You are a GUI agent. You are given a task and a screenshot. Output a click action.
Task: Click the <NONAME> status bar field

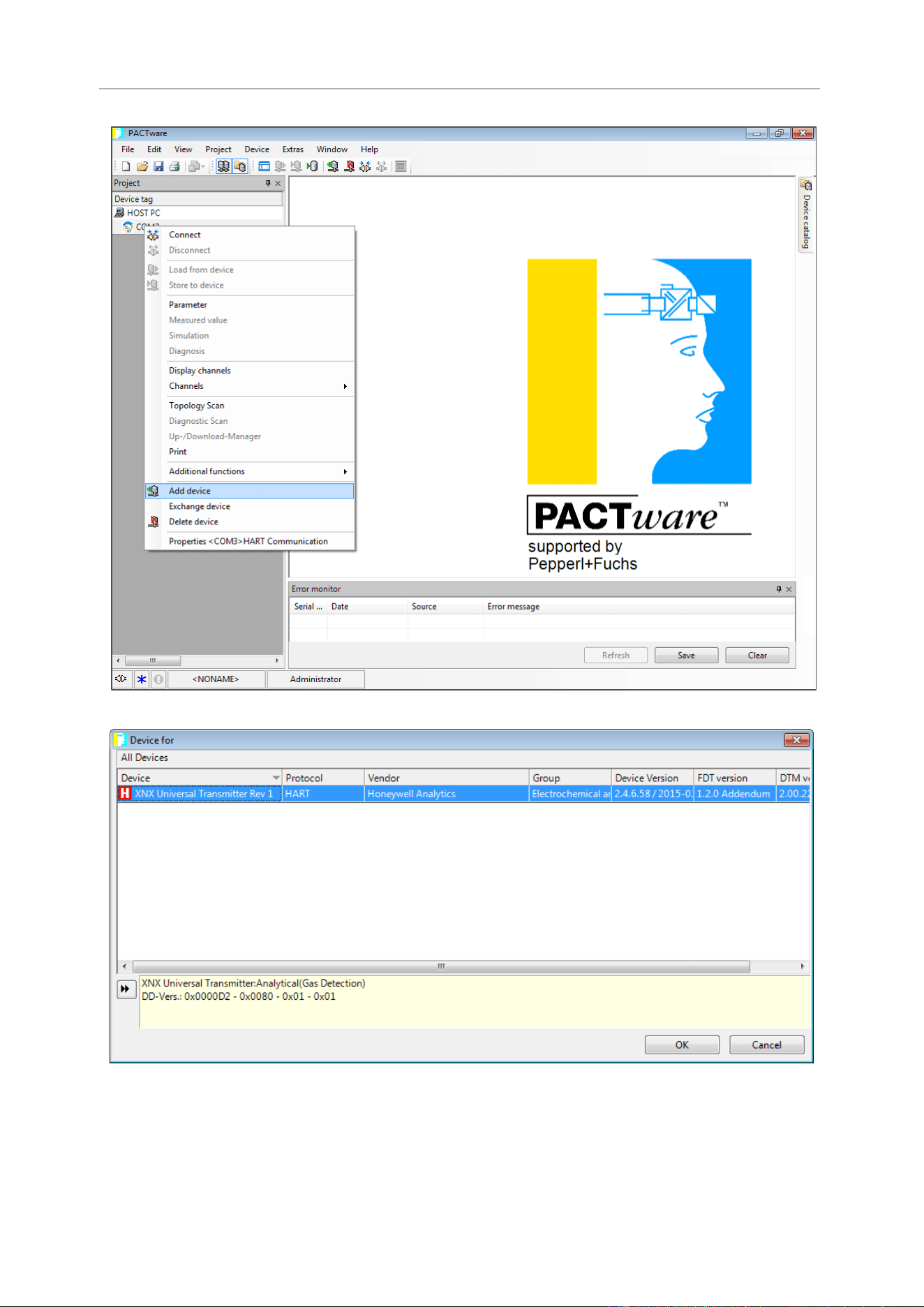coord(216,679)
